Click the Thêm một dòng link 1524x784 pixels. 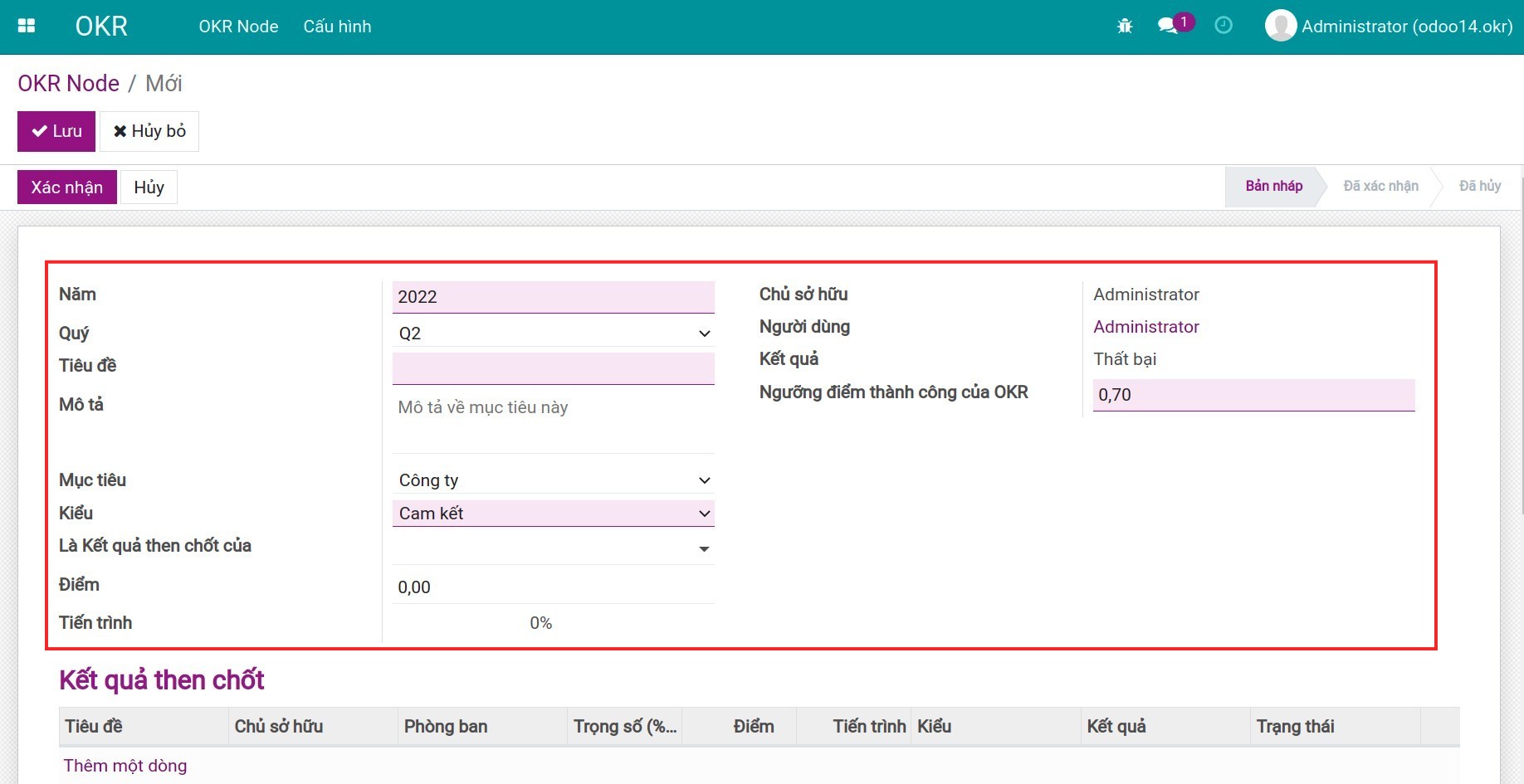tap(125, 766)
